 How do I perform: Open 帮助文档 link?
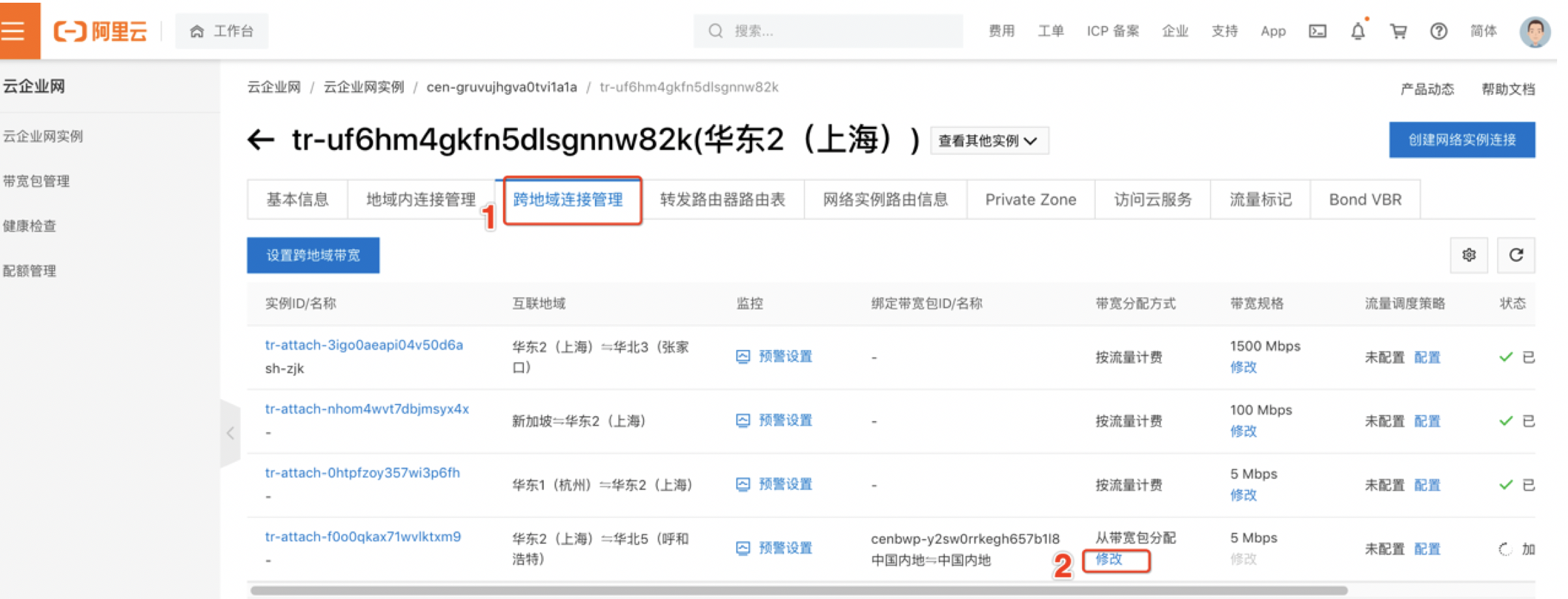click(1508, 89)
